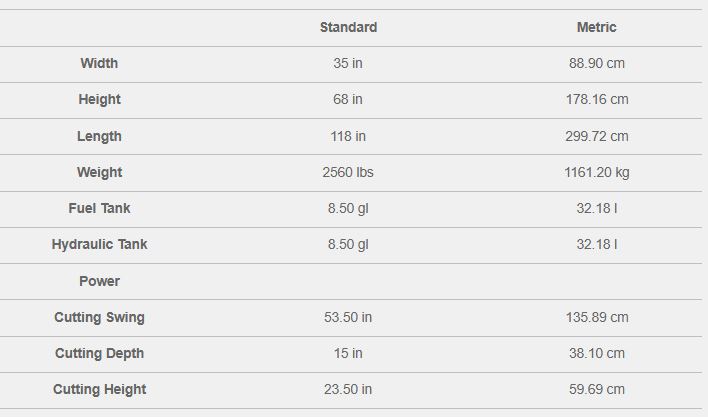
Task: Click the Hydraulic Tank row label
Action: coord(99,244)
